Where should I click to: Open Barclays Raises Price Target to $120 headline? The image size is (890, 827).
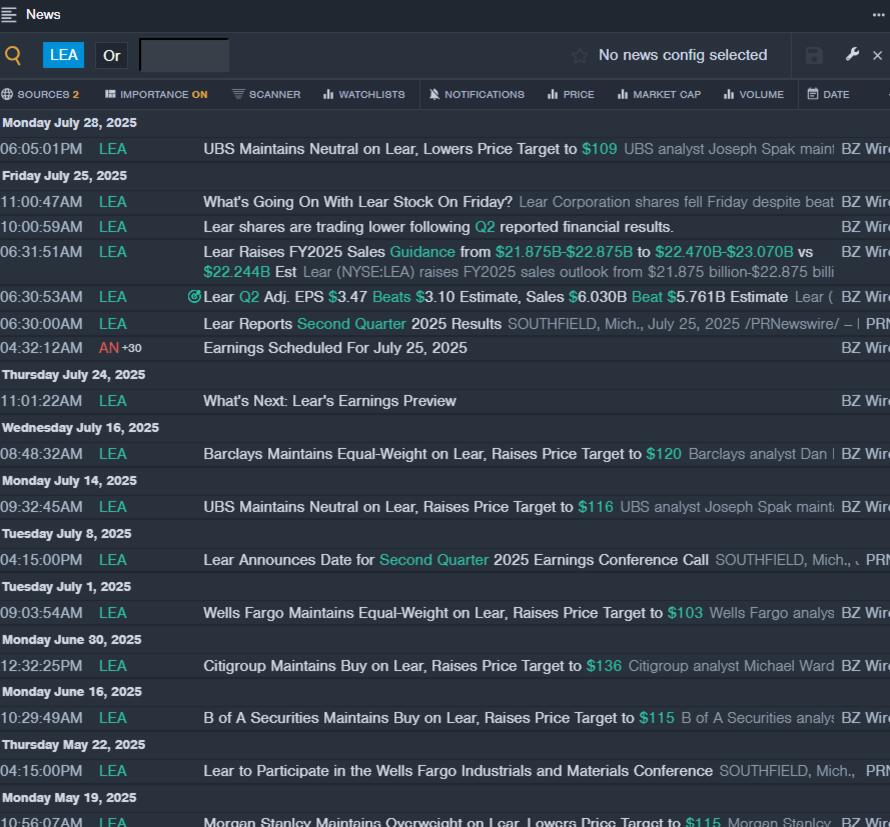[442, 454]
